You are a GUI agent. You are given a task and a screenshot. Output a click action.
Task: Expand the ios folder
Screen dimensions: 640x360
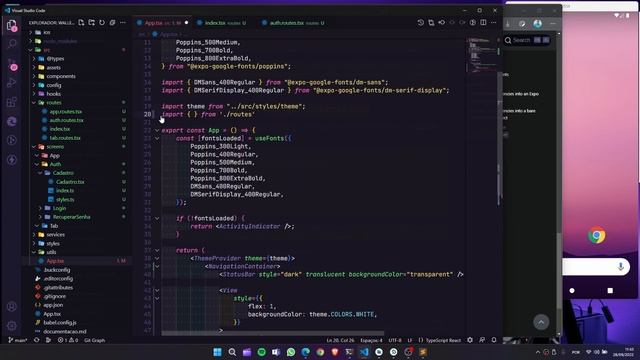(x=47, y=32)
